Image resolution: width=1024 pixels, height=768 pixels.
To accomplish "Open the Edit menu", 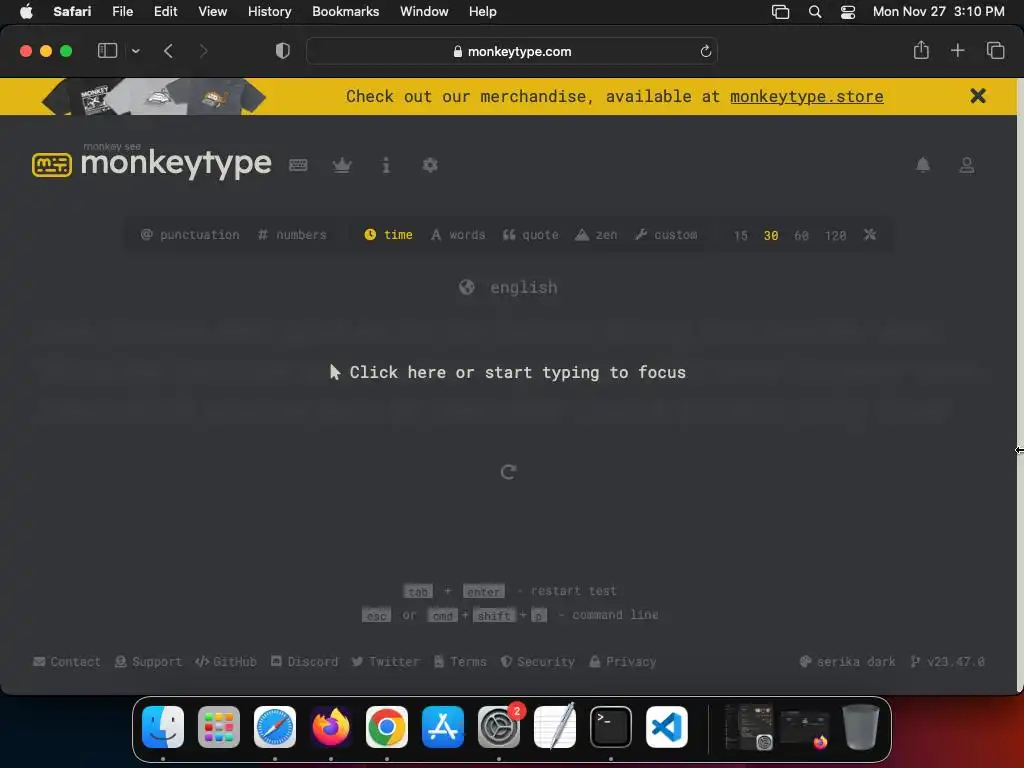I will tap(166, 11).
